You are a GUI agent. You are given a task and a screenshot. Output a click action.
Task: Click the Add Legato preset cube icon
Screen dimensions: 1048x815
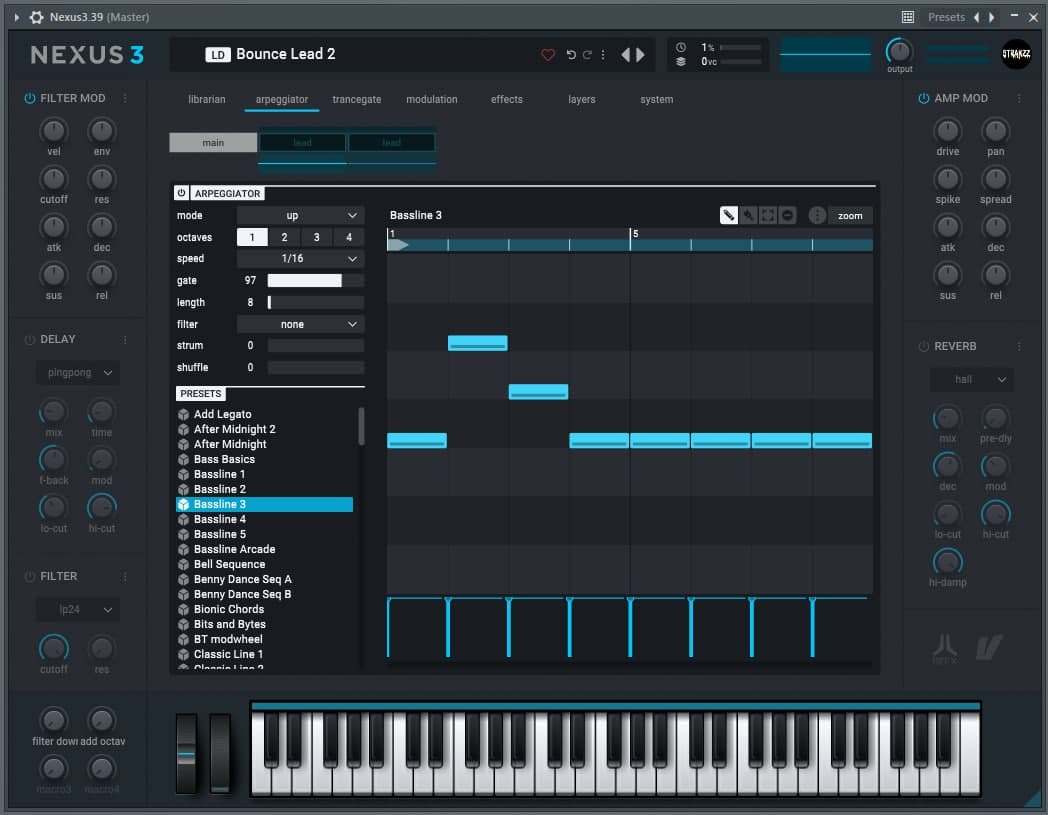pos(183,415)
